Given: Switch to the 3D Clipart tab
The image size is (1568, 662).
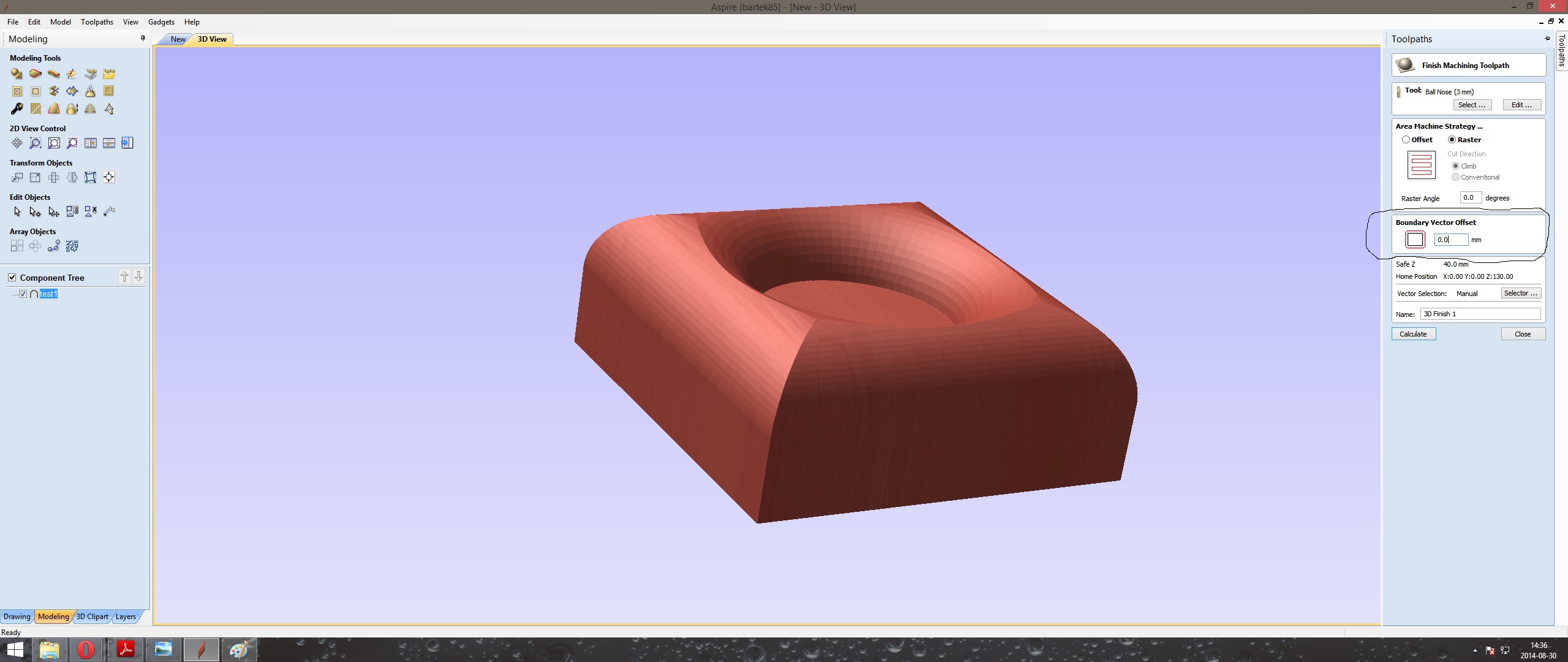Looking at the screenshot, I should 92,617.
